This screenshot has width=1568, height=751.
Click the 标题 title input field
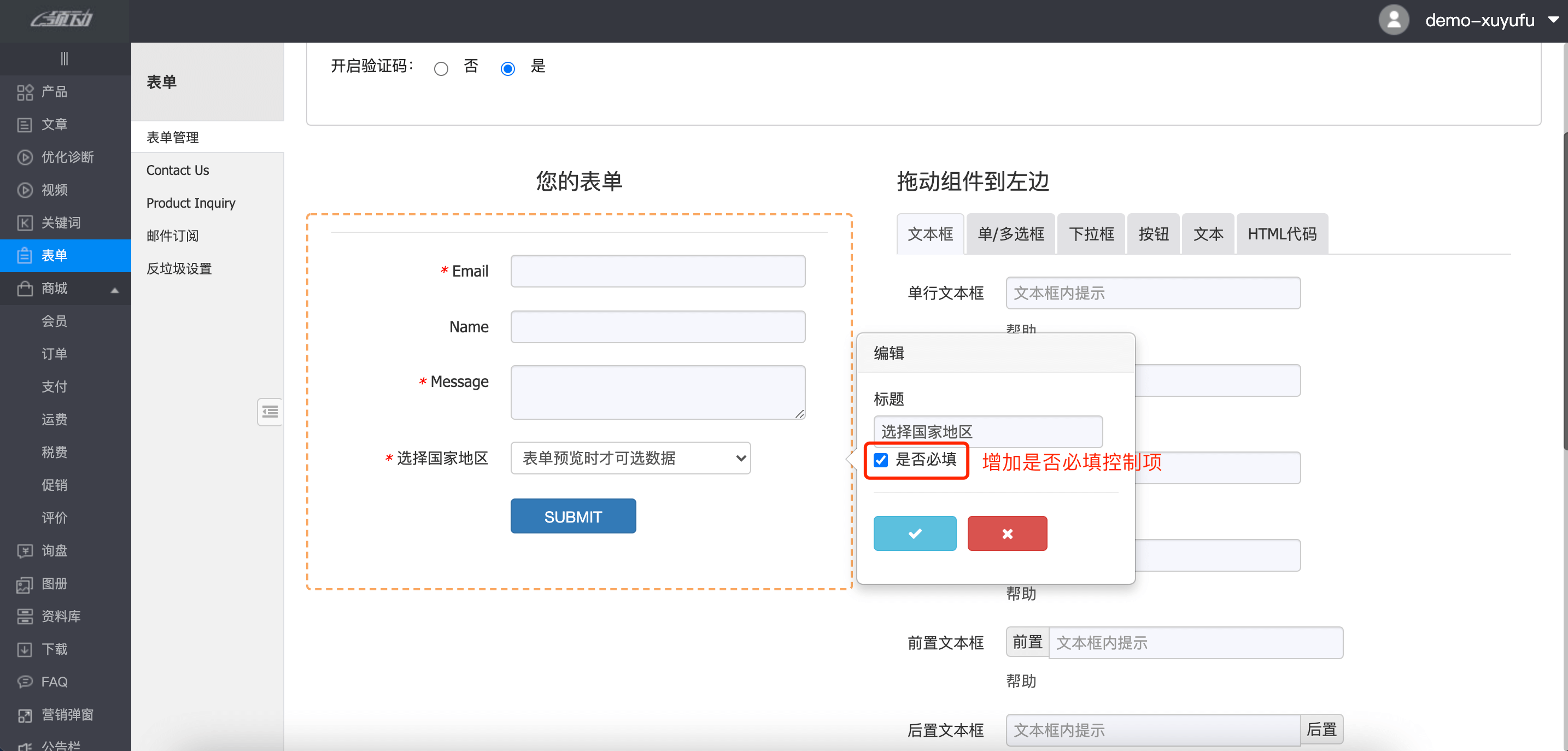(x=987, y=431)
